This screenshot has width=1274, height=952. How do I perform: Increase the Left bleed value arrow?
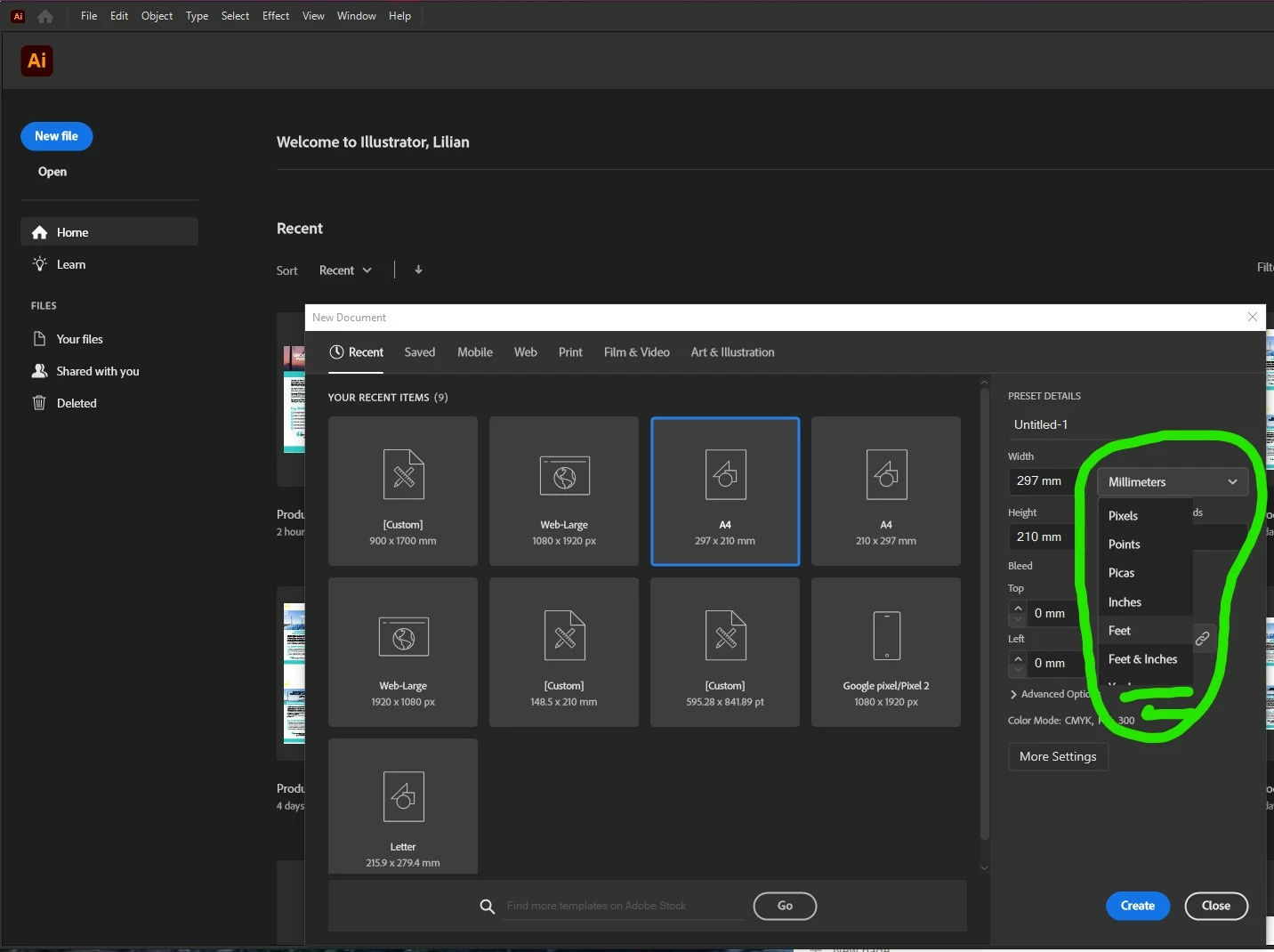1019,658
